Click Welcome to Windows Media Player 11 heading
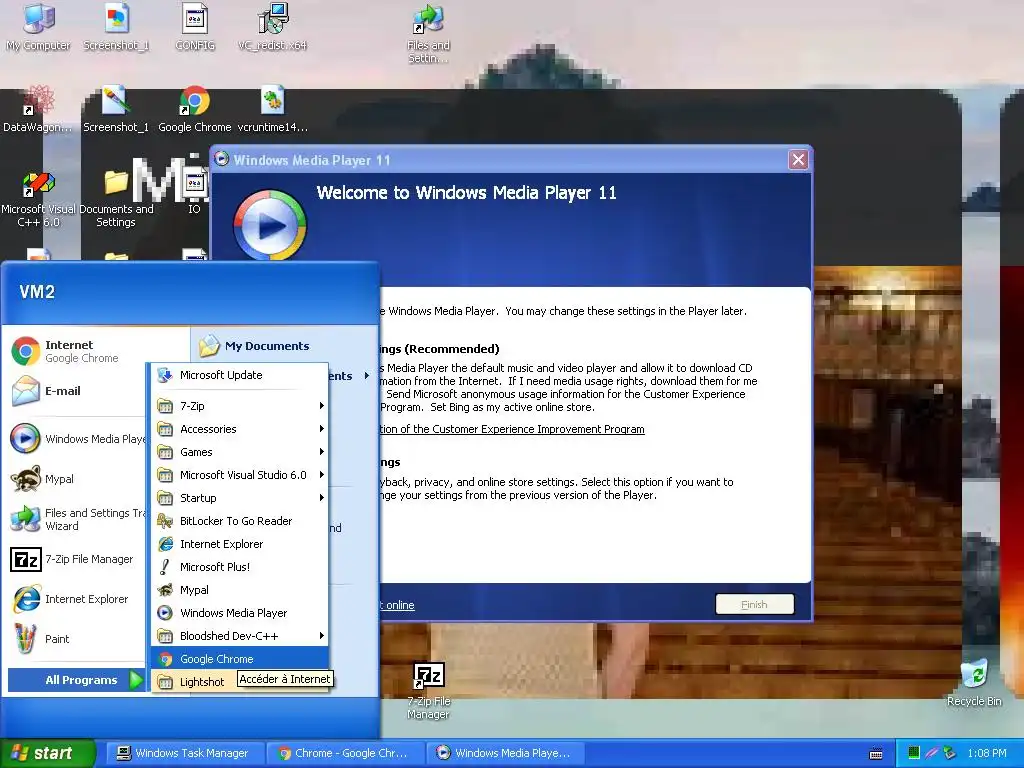Viewport: 1024px width, 768px height. [466, 193]
